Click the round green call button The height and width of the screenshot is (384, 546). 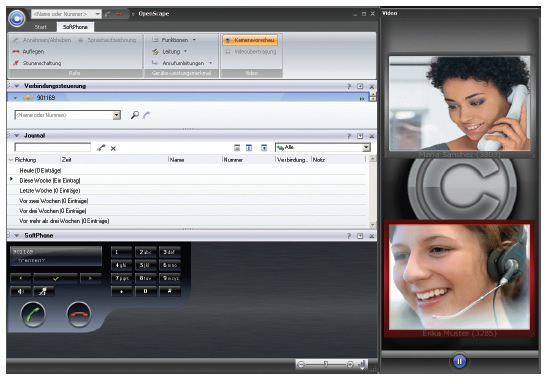[33, 314]
